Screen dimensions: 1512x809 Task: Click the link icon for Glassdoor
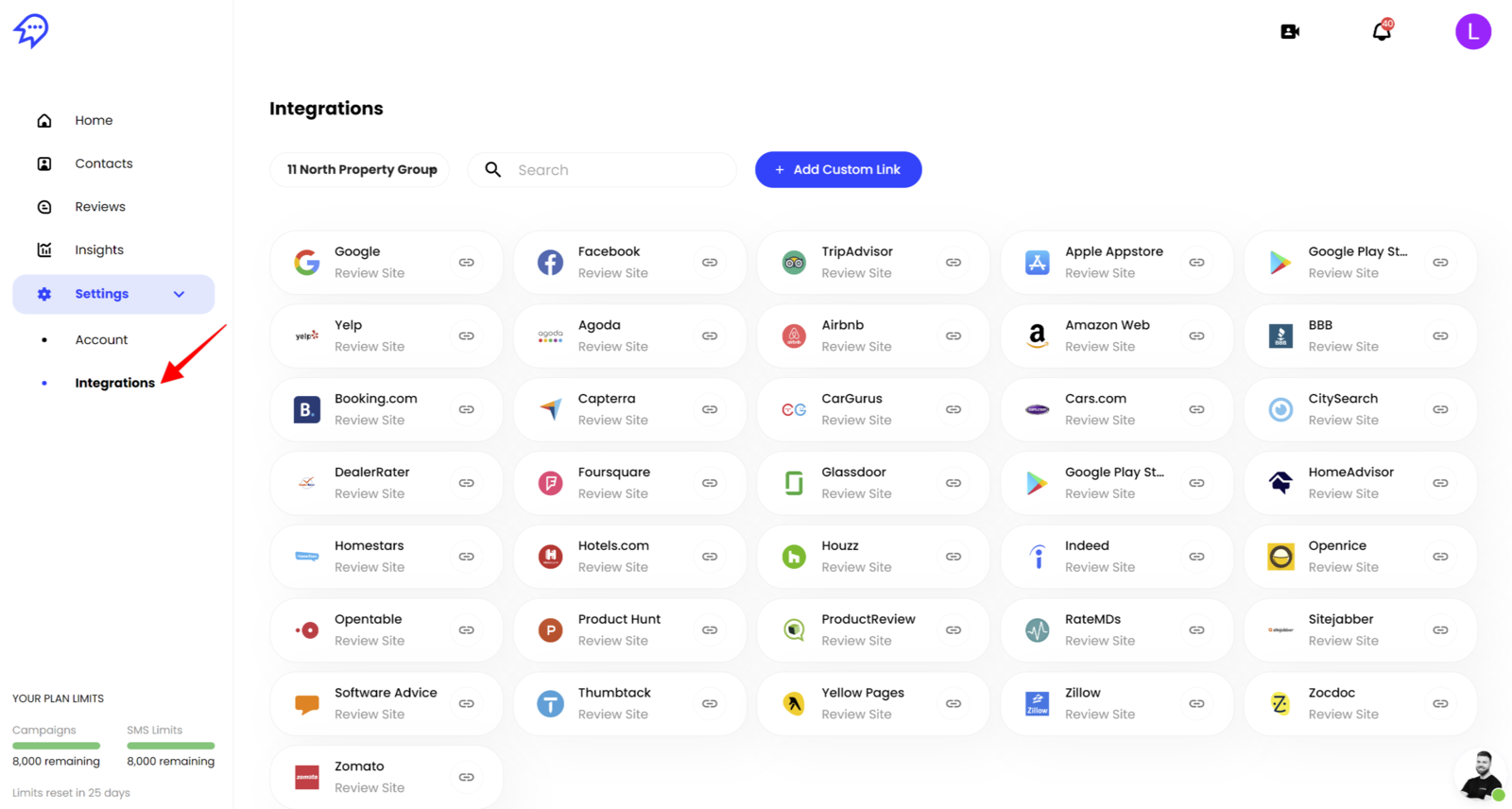pos(954,483)
